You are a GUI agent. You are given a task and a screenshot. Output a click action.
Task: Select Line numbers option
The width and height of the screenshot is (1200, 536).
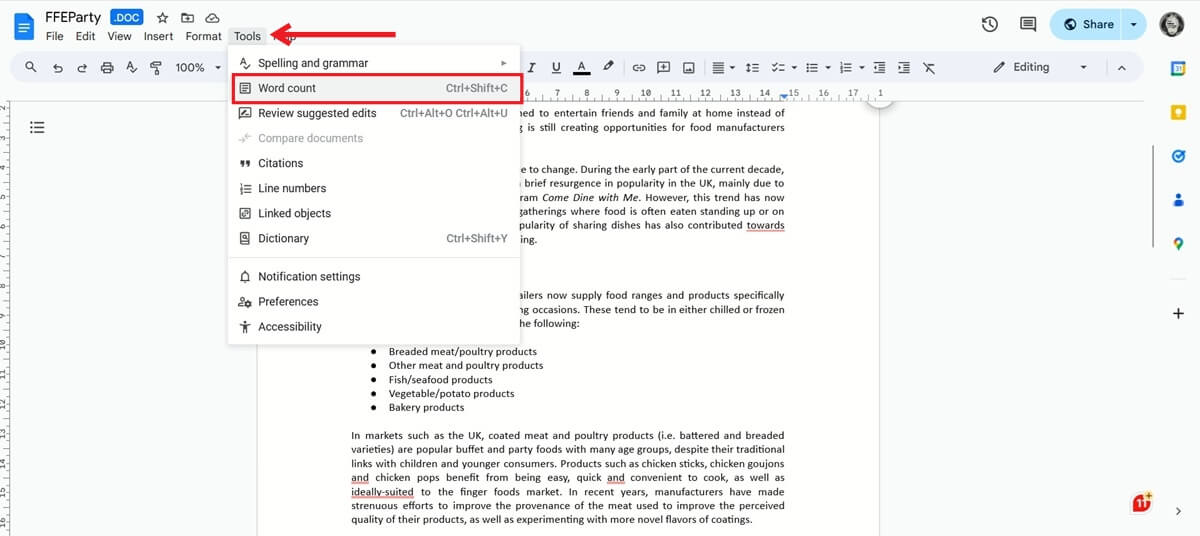(x=374, y=188)
